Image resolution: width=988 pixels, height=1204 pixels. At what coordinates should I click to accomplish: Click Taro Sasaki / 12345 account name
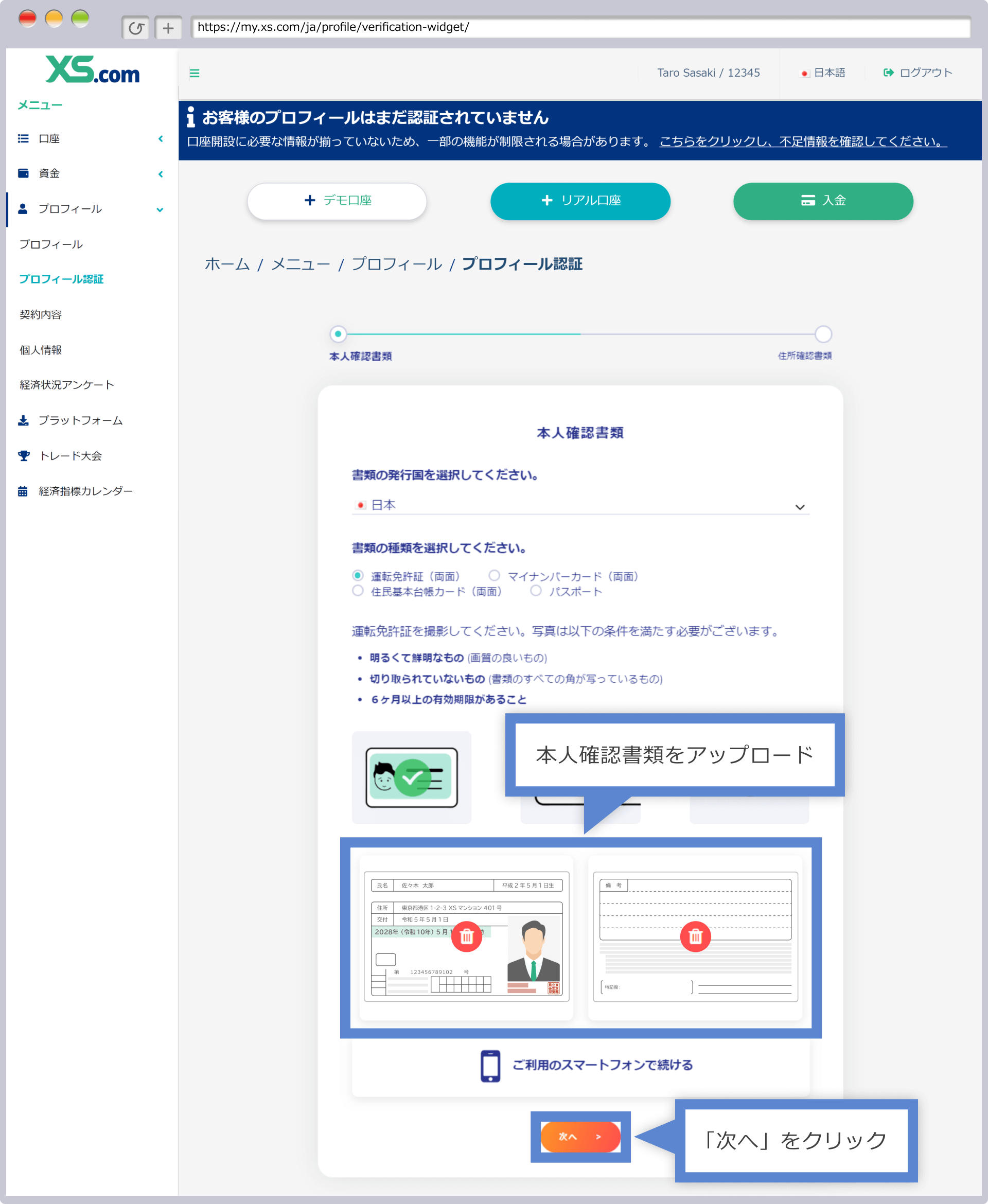[x=708, y=73]
